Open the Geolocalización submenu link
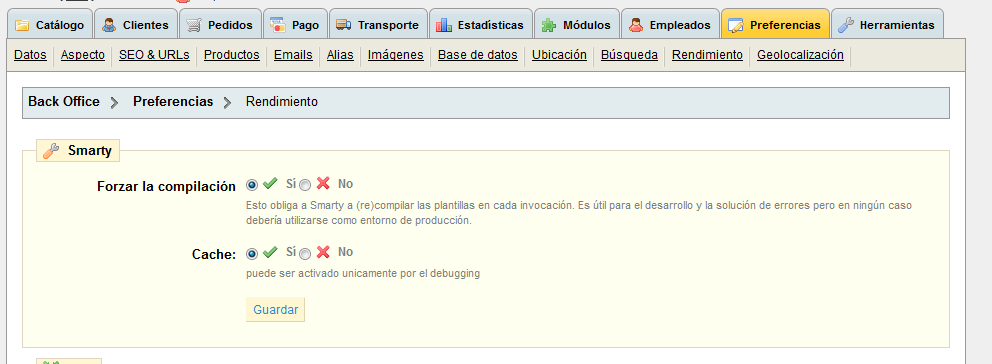 [x=800, y=55]
